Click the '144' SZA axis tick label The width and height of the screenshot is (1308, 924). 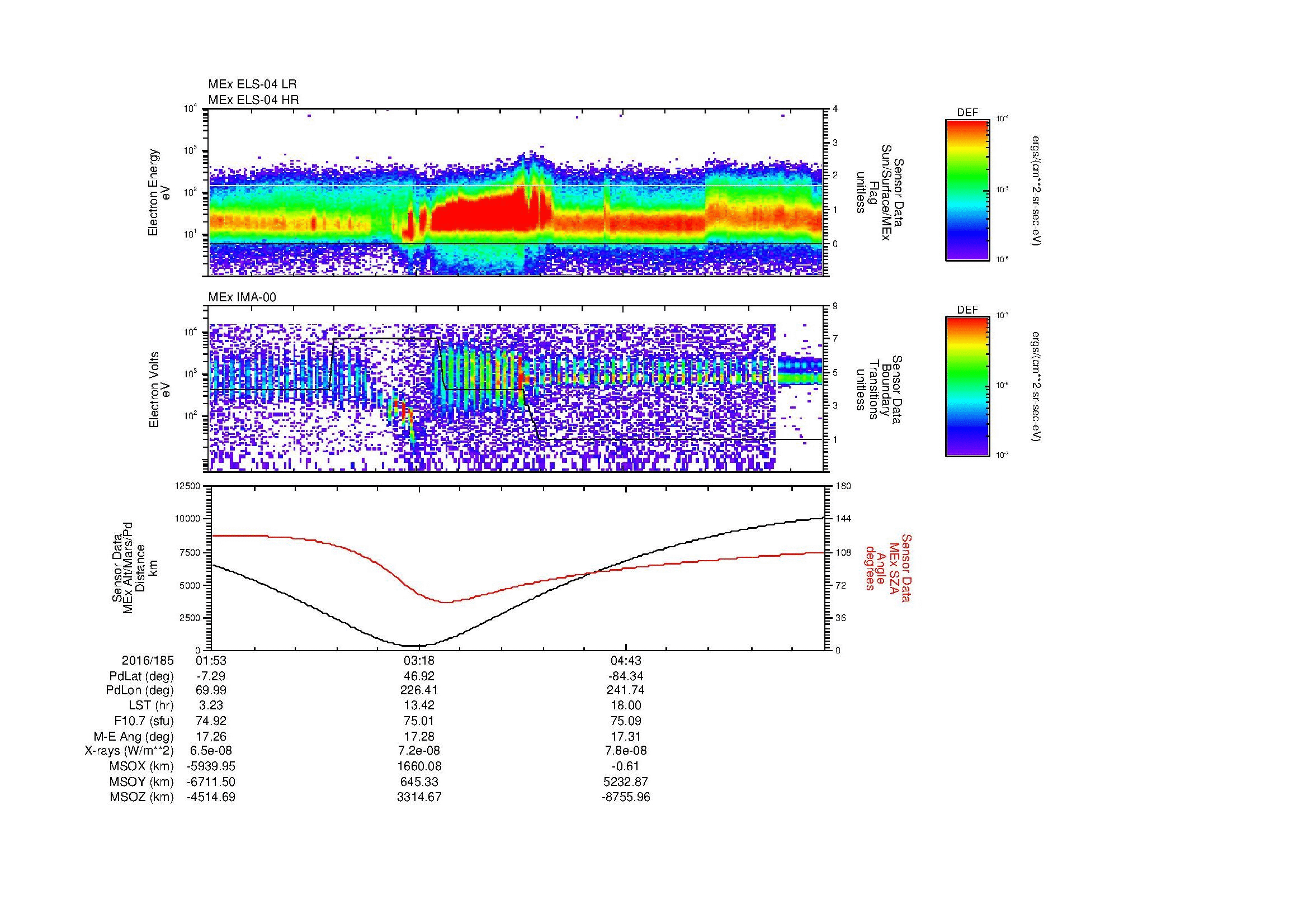tap(843, 519)
